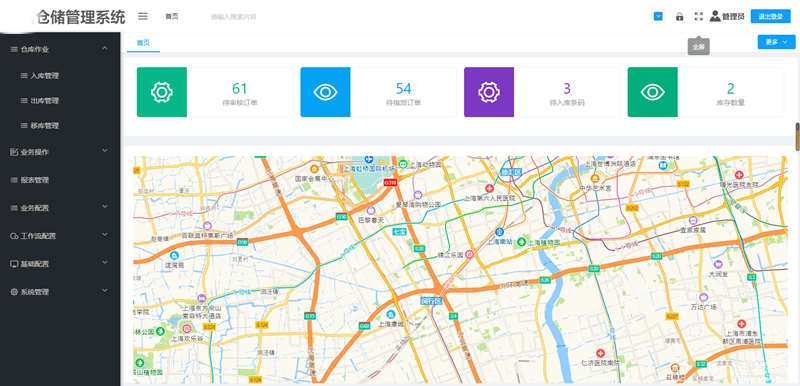
Task: Open the purple gear card for 待入库条码
Action: (489, 92)
